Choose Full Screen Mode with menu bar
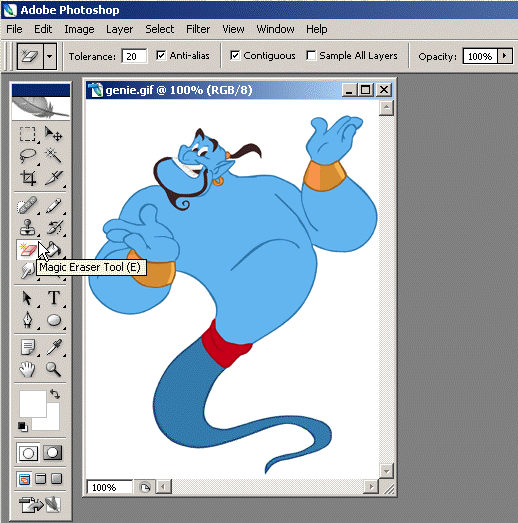The height and width of the screenshot is (523, 518). [x=40, y=479]
